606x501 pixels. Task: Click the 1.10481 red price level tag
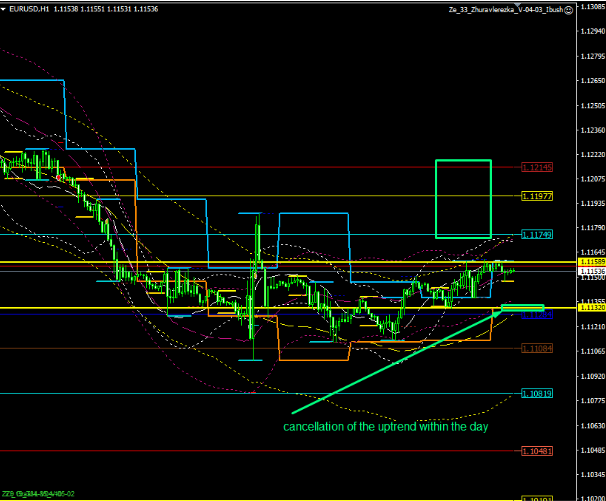tap(537, 451)
